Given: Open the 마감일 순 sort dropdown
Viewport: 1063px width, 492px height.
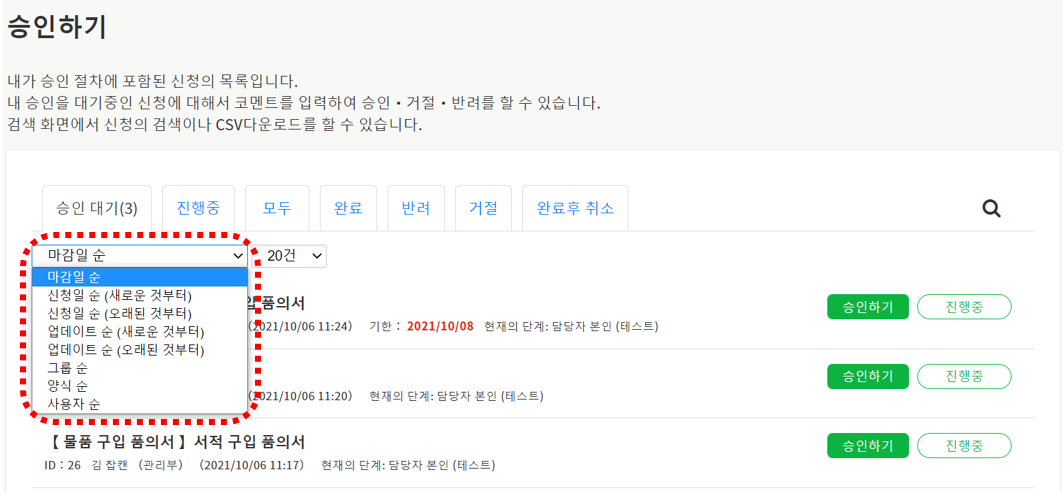Looking at the screenshot, I should 140,256.
